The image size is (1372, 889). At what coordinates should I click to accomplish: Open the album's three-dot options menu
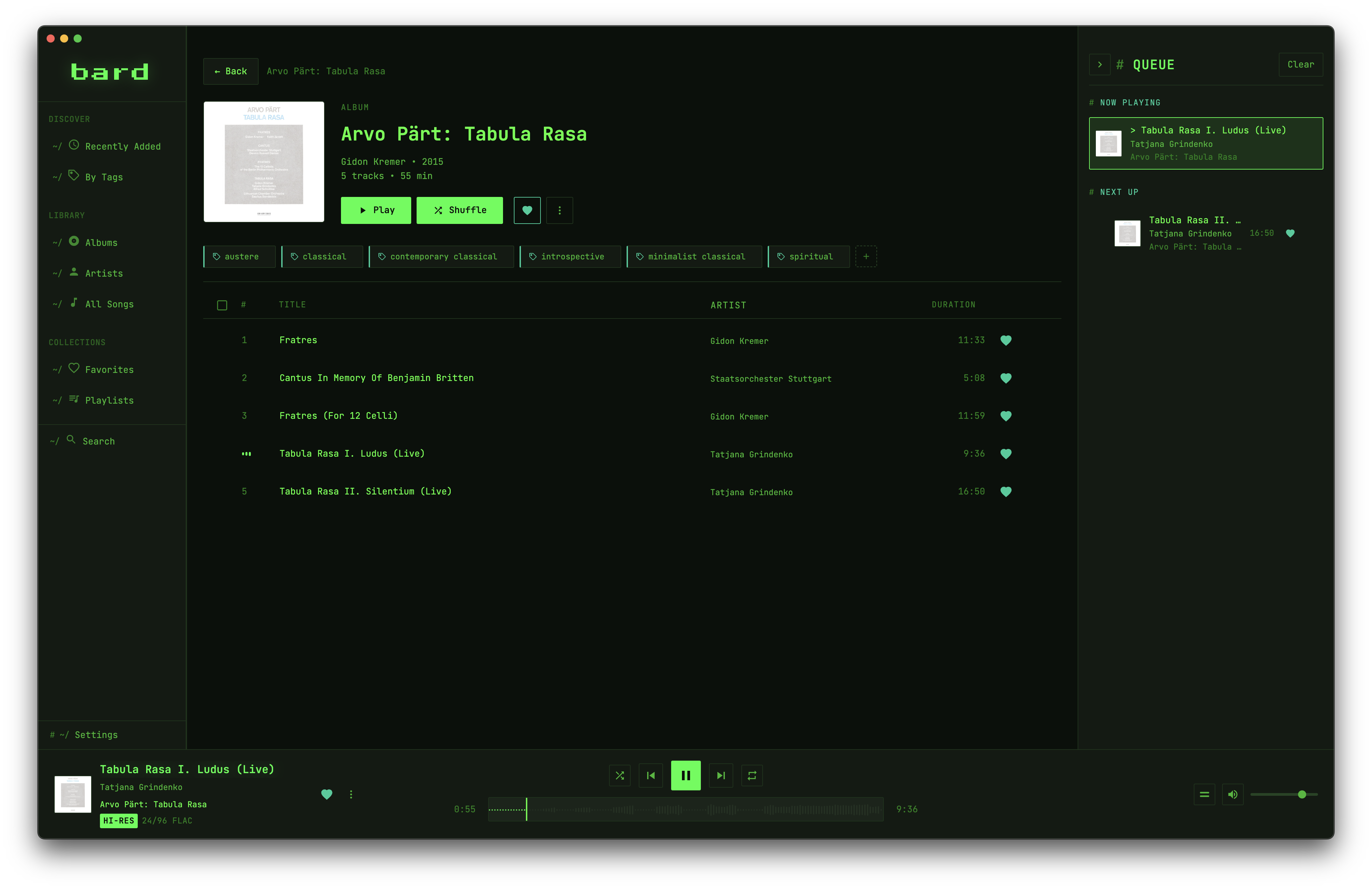[x=559, y=210]
